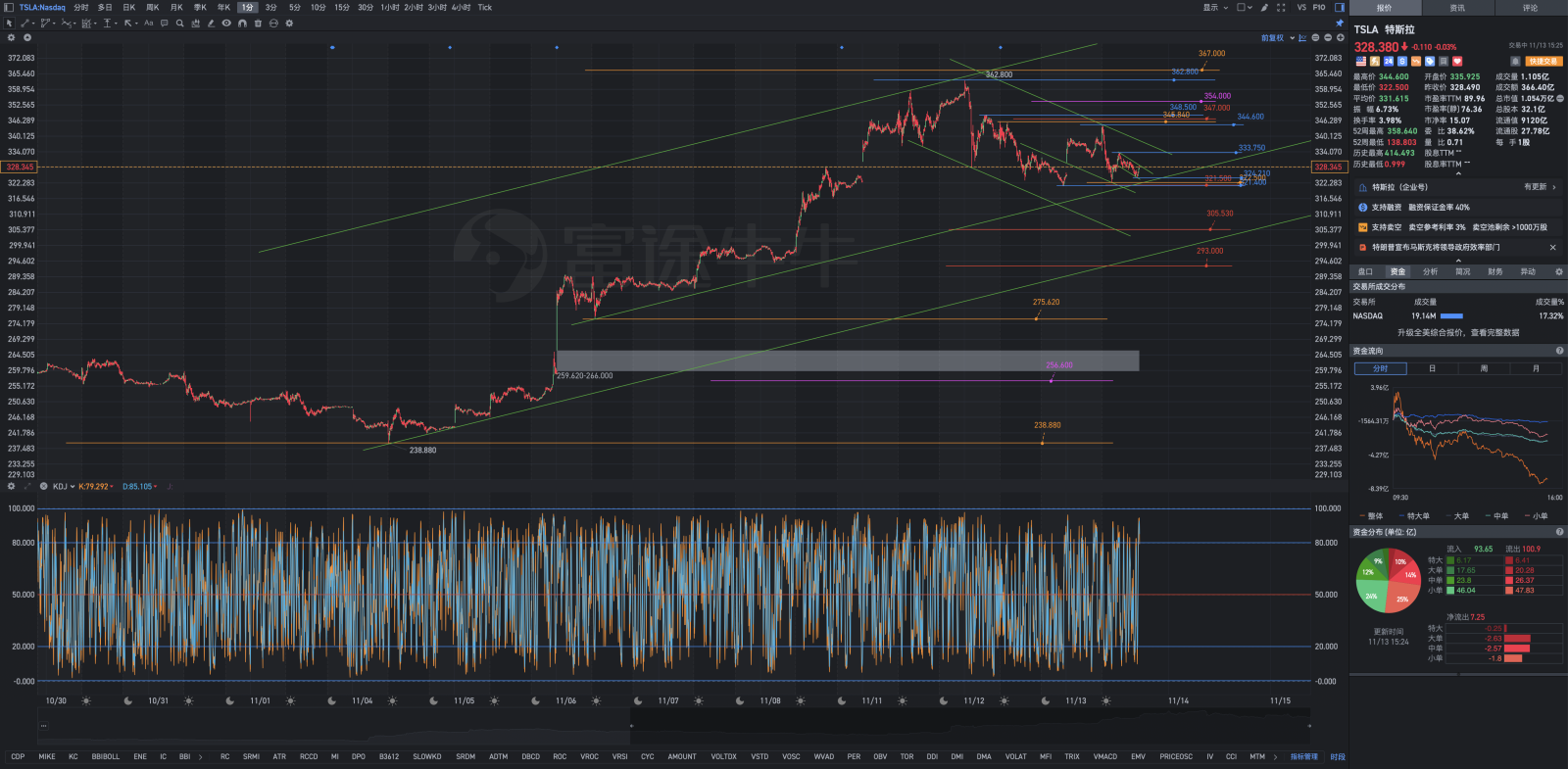Screen dimensions: 1568x769
Task: Toggle 特大单 line in flow legend
Action: [1414, 515]
